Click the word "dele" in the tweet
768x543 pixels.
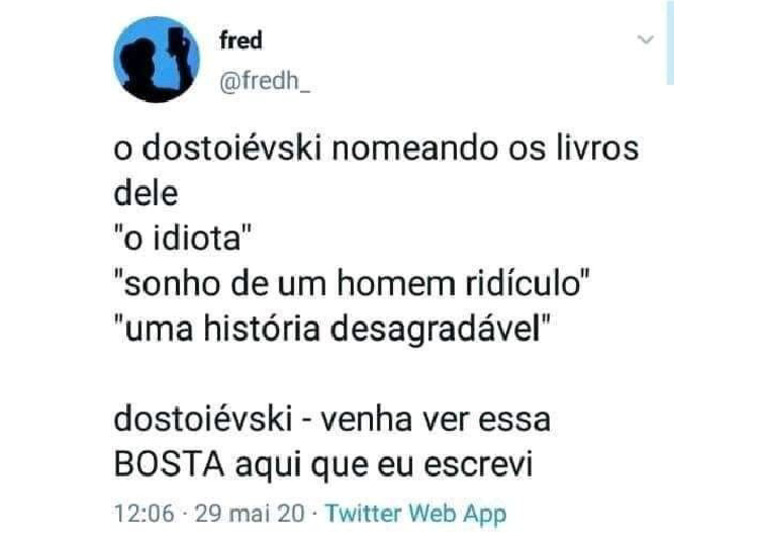coord(145,193)
